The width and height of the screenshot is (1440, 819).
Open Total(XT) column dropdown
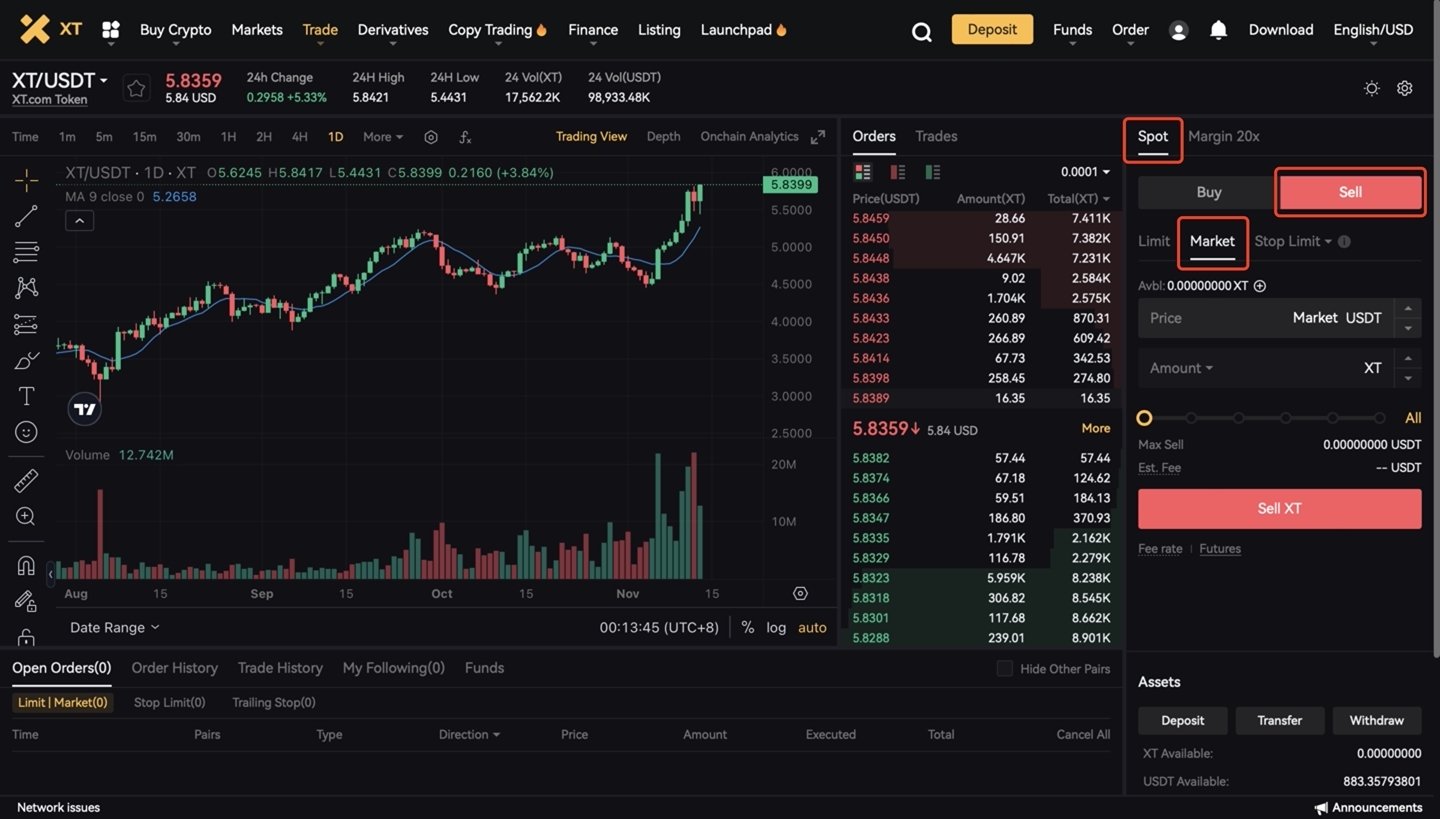coord(1078,199)
